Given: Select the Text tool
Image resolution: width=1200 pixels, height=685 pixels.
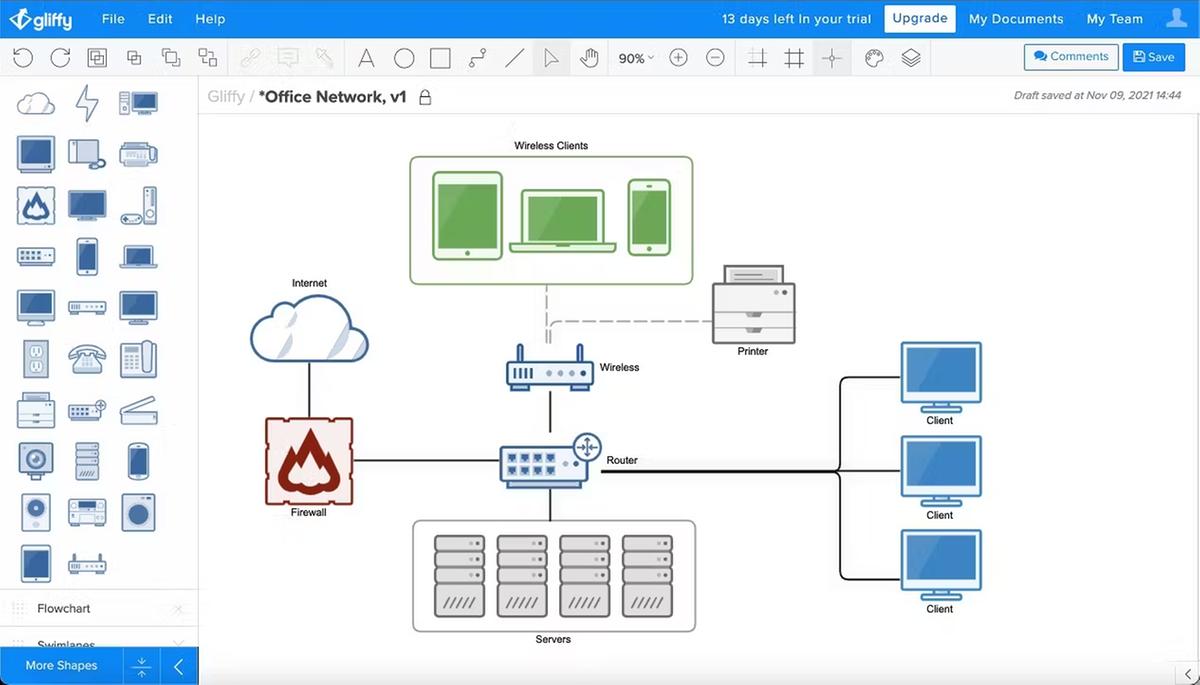Looking at the screenshot, I should (x=366, y=58).
